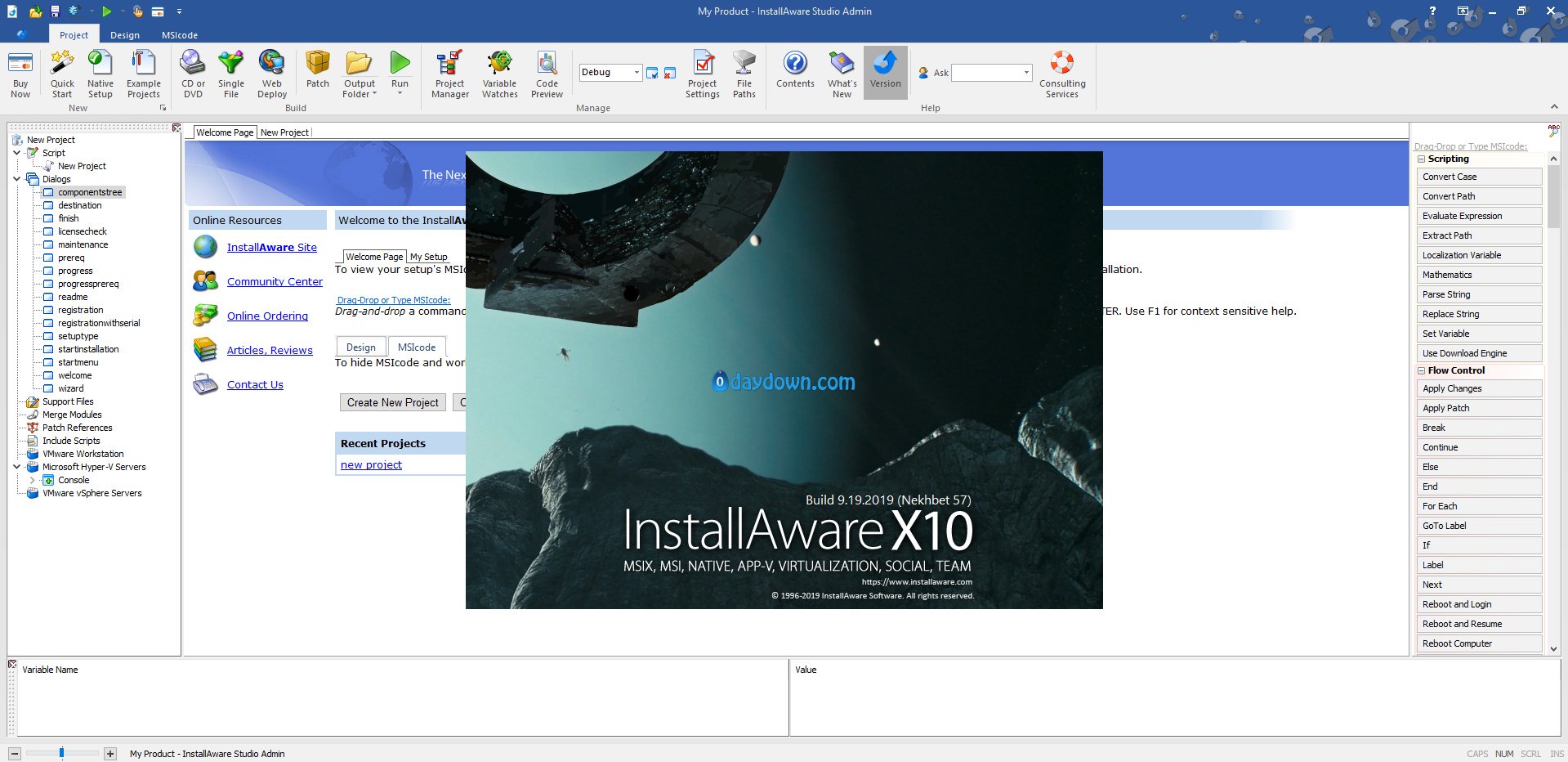This screenshot has height=762, width=1568.
Task: Switch to the Design ribbon tab
Action: [x=125, y=35]
